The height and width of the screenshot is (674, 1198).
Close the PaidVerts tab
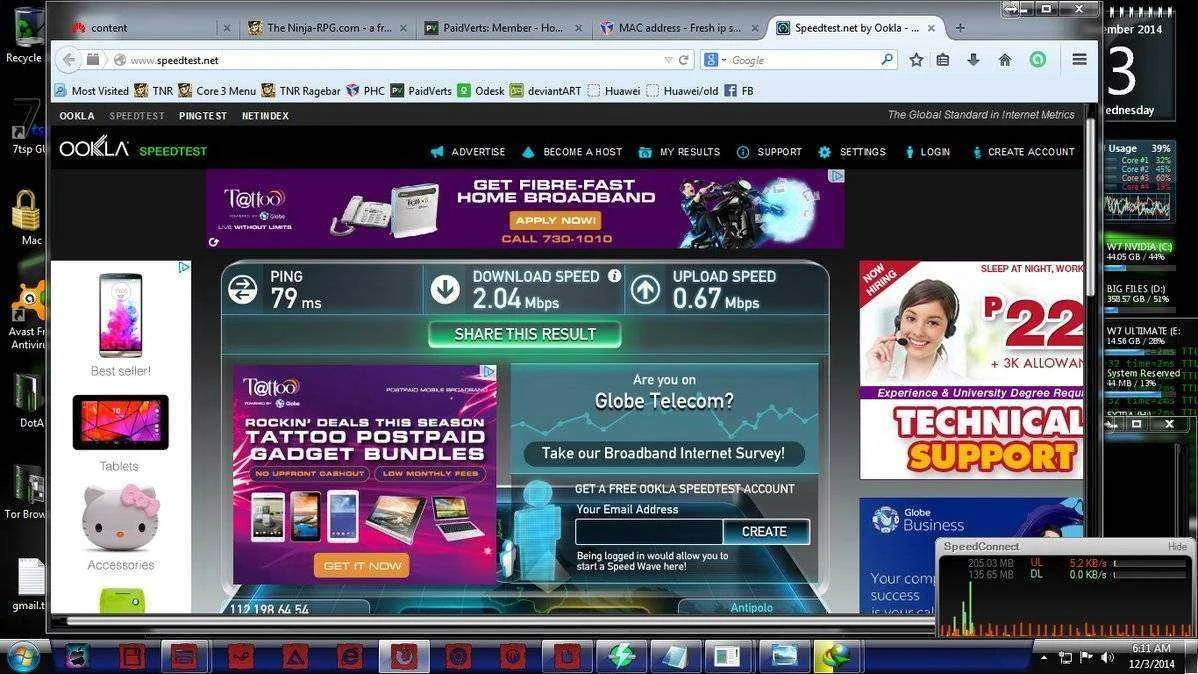(578, 28)
